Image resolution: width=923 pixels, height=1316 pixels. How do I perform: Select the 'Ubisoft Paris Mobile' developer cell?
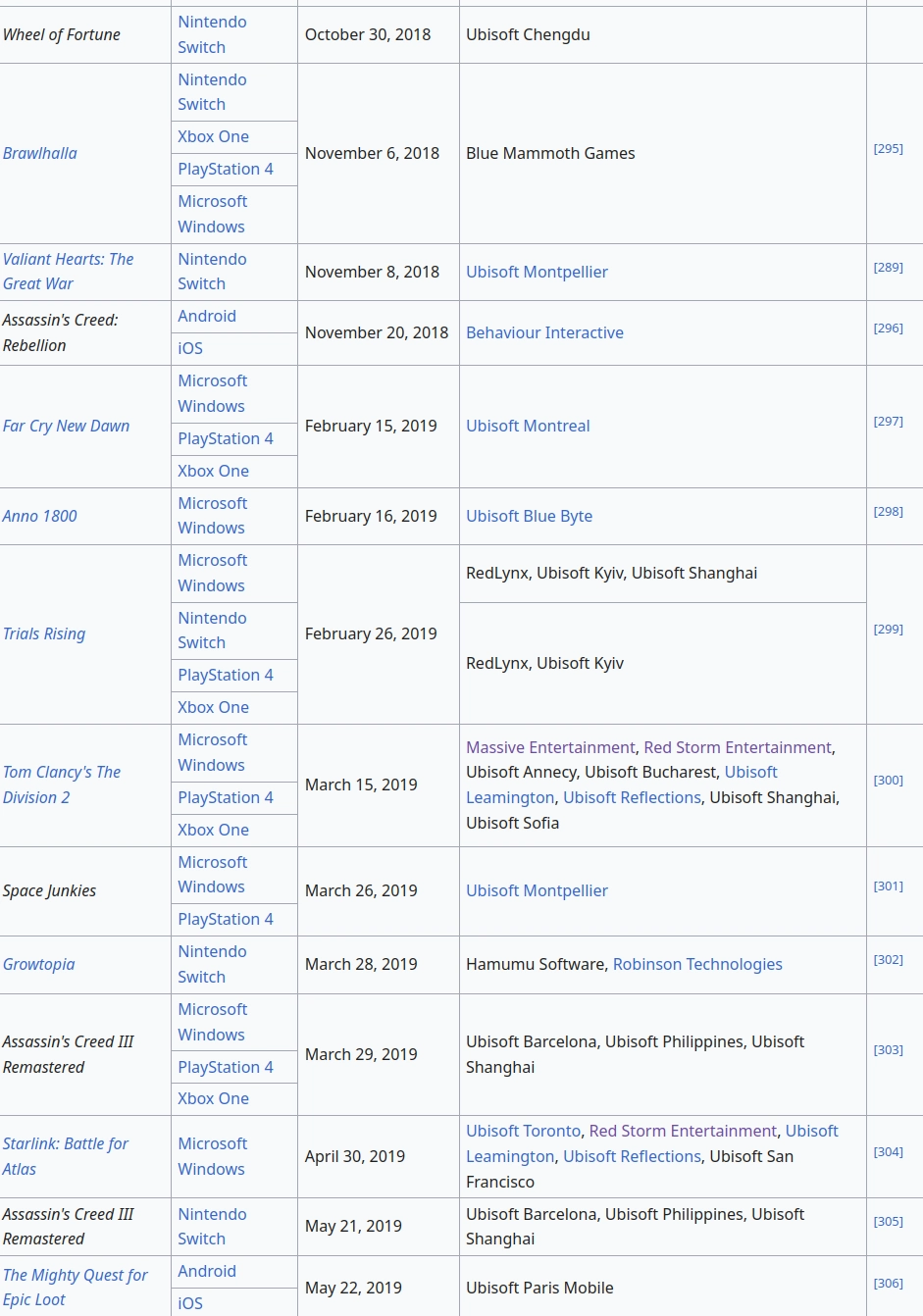pyautogui.click(x=663, y=1287)
